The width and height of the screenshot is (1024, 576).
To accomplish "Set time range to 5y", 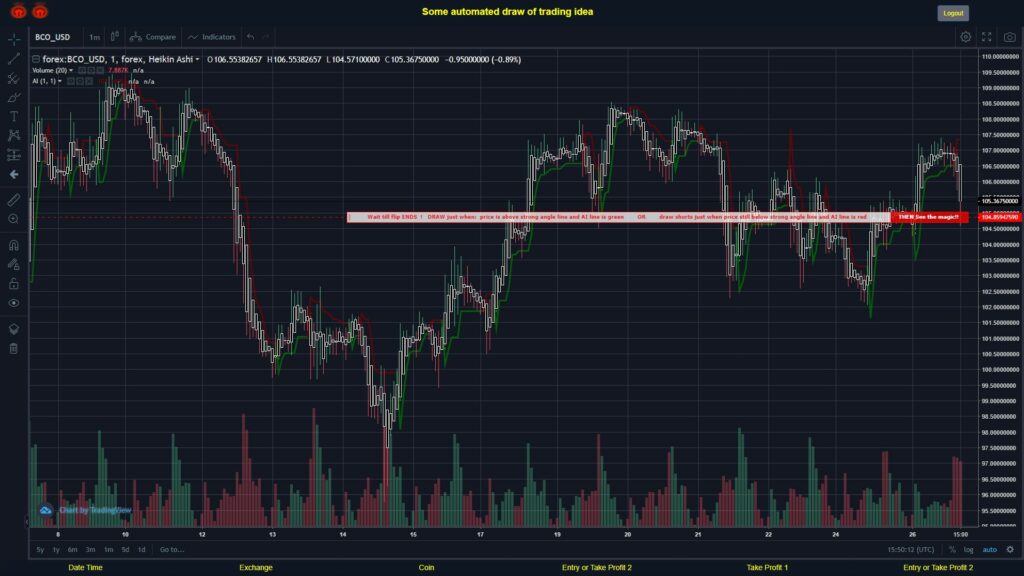I will [x=40, y=550].
